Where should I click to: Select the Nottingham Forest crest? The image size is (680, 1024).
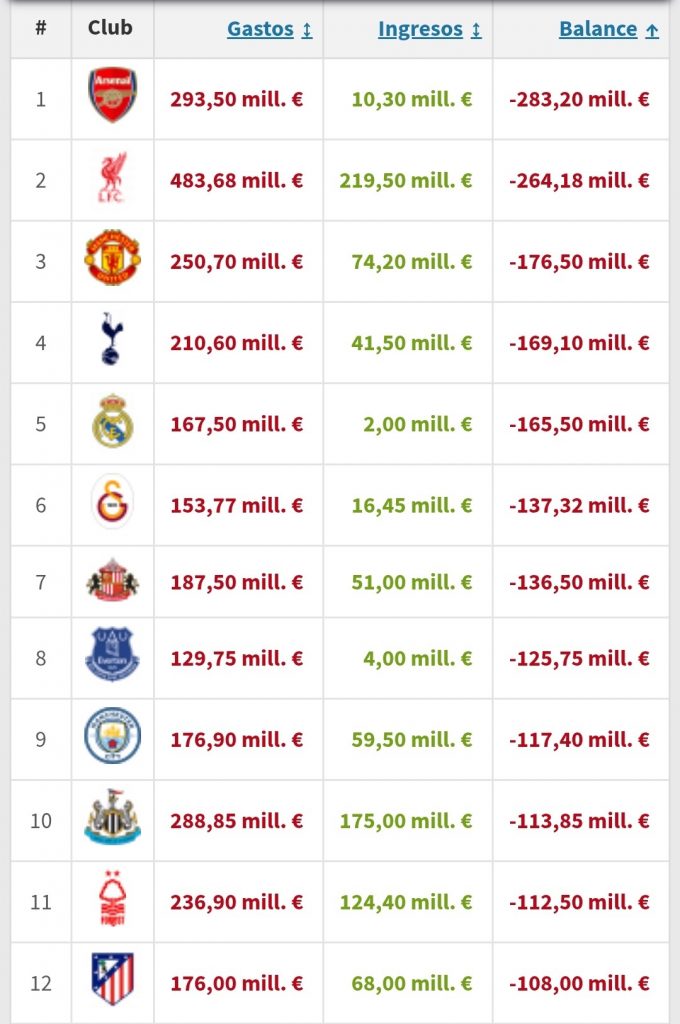112,899
